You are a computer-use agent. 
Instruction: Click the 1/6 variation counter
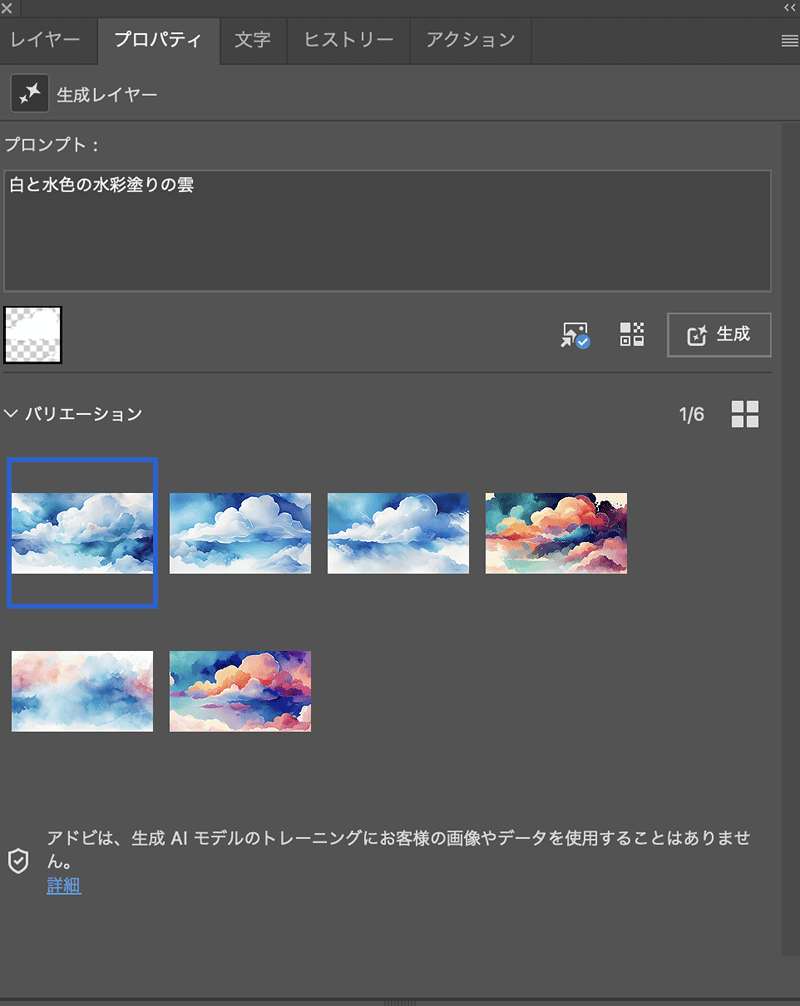click(x=692, y=414)
